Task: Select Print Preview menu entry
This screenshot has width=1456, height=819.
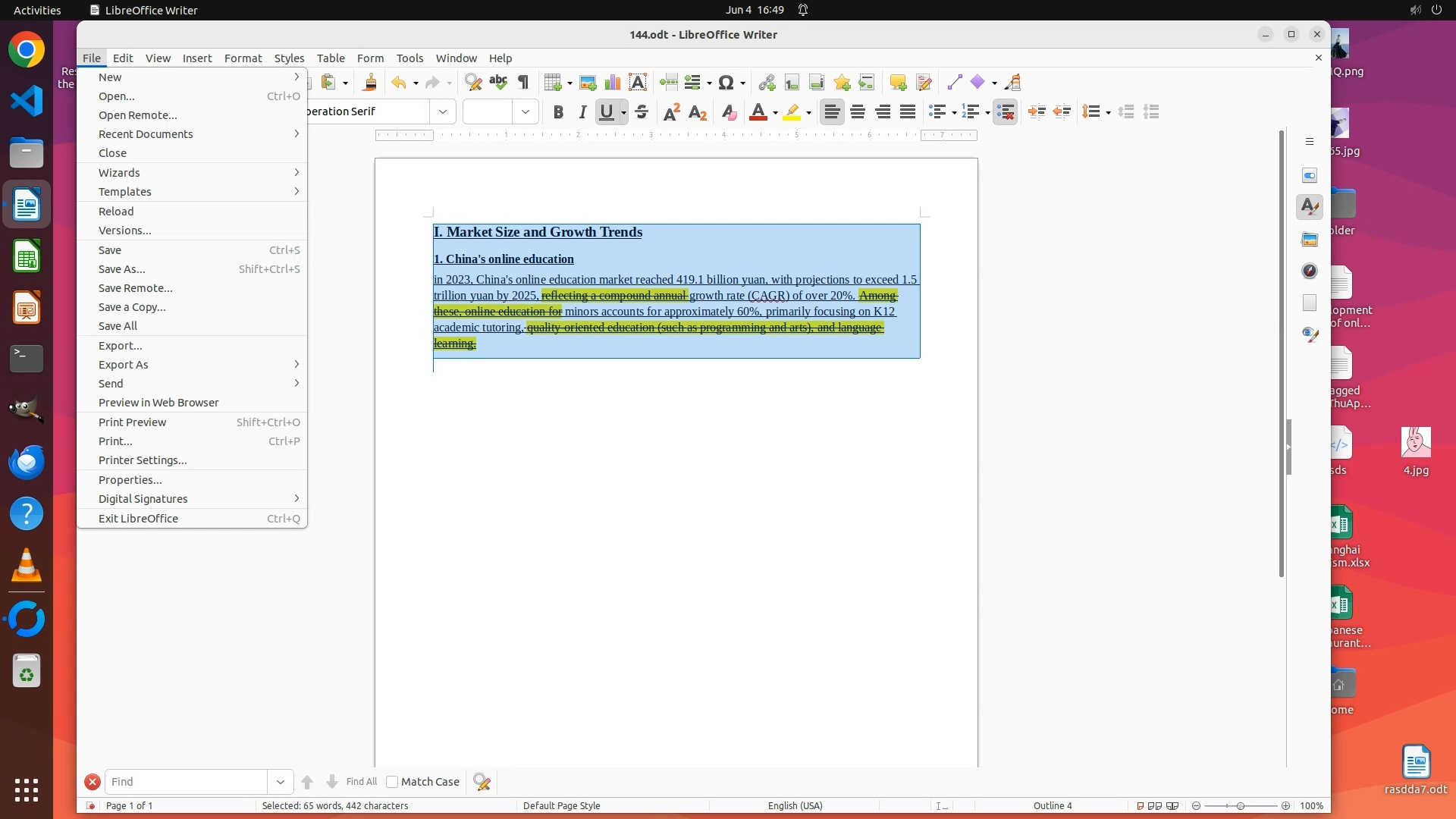Action: coord(133,422)
